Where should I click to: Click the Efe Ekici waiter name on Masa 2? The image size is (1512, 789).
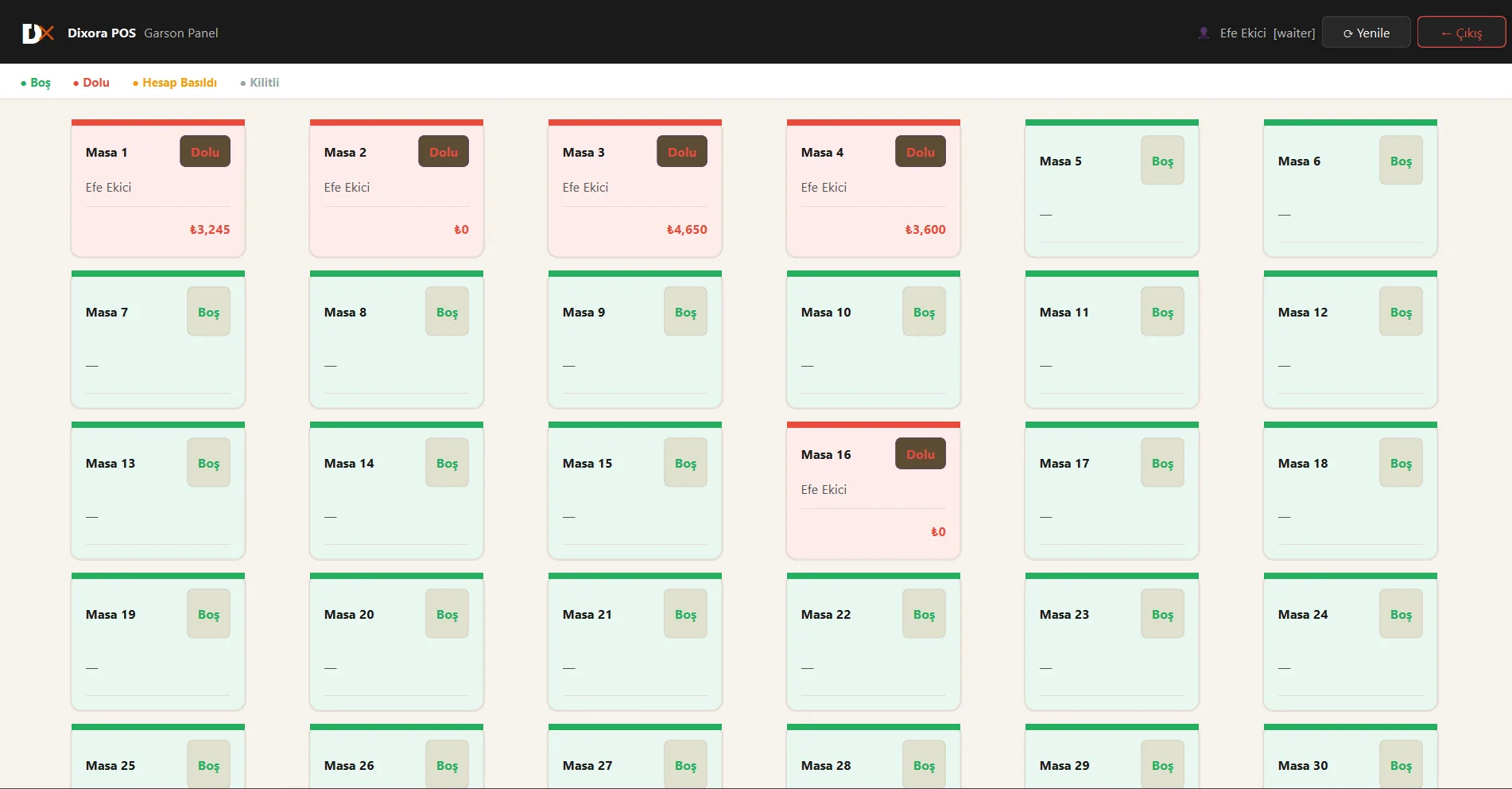[347, 188]
